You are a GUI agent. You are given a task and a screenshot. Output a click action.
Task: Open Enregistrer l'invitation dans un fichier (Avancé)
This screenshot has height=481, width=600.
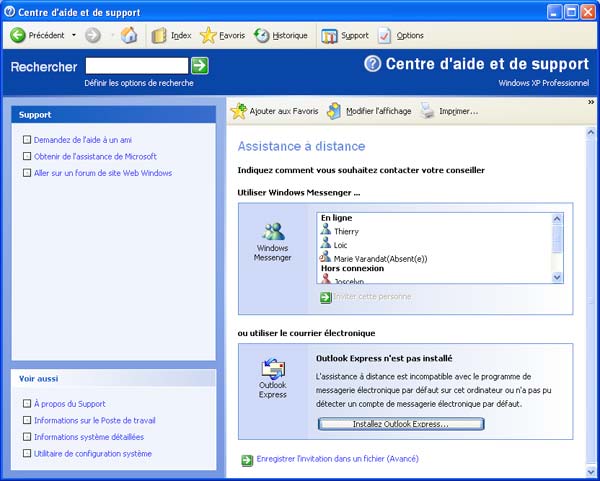coord(338,459)
